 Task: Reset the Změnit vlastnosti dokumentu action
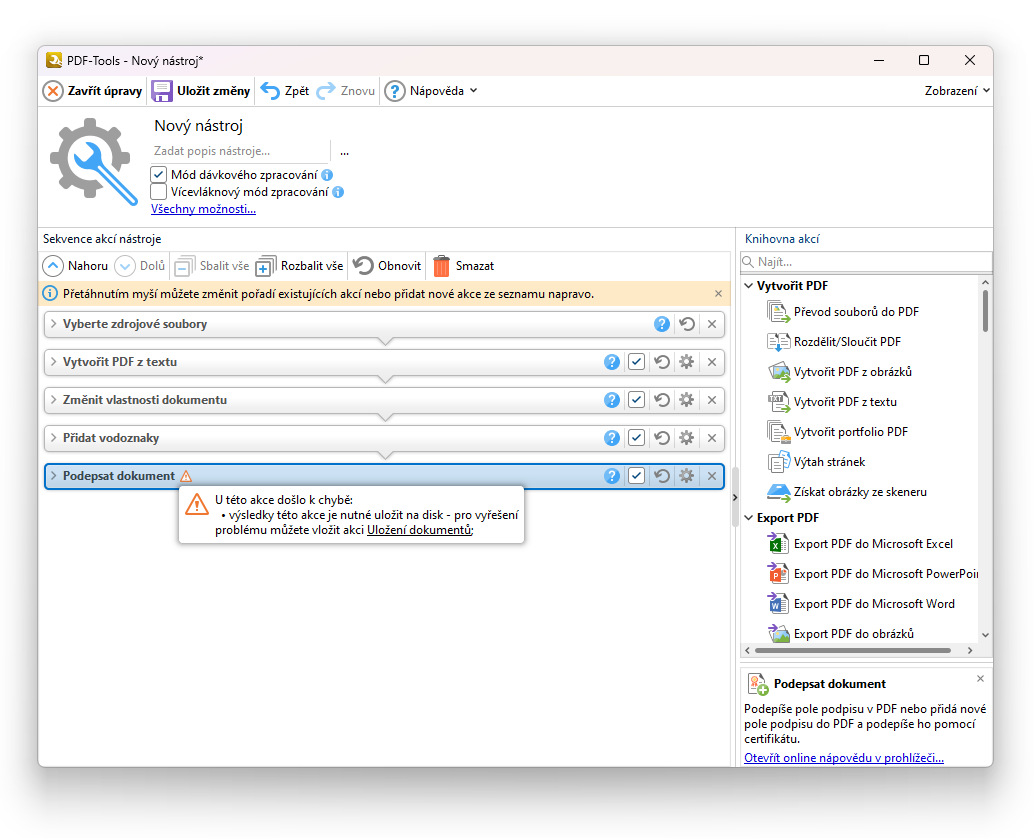tap(662, 400)
